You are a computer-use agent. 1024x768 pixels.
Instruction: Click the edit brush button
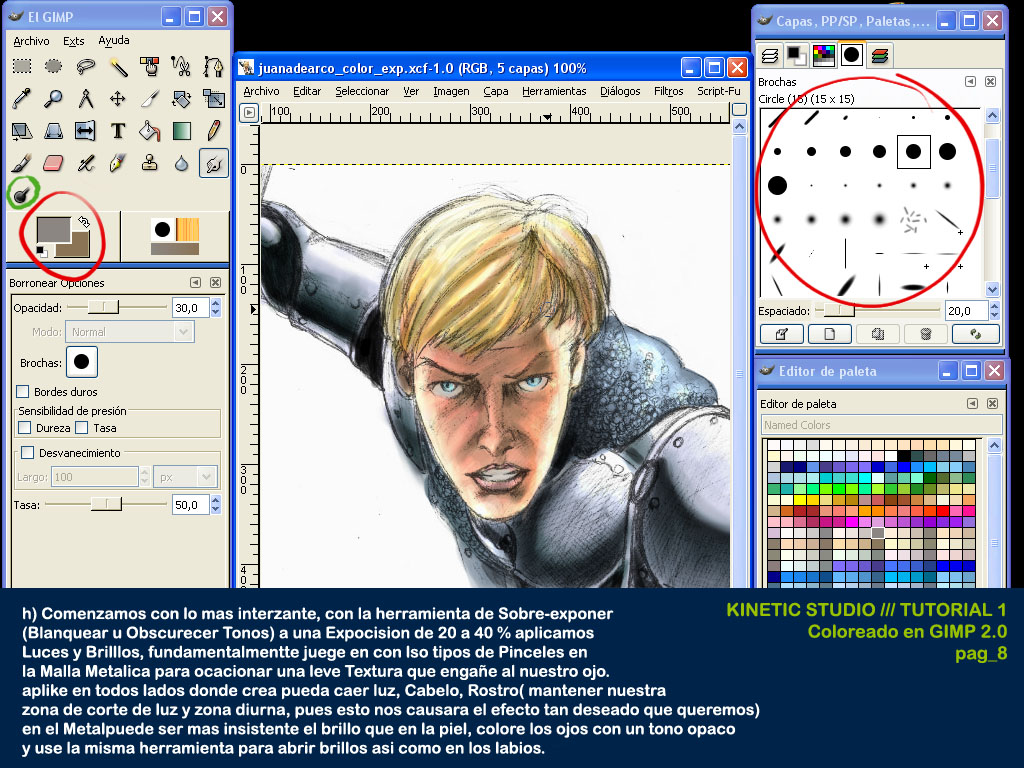(781, 334)
